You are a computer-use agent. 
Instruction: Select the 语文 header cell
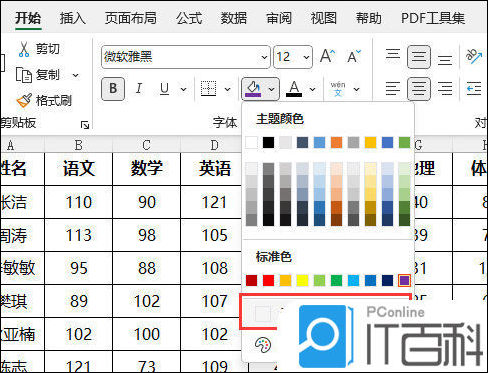[x=79, y=169]
